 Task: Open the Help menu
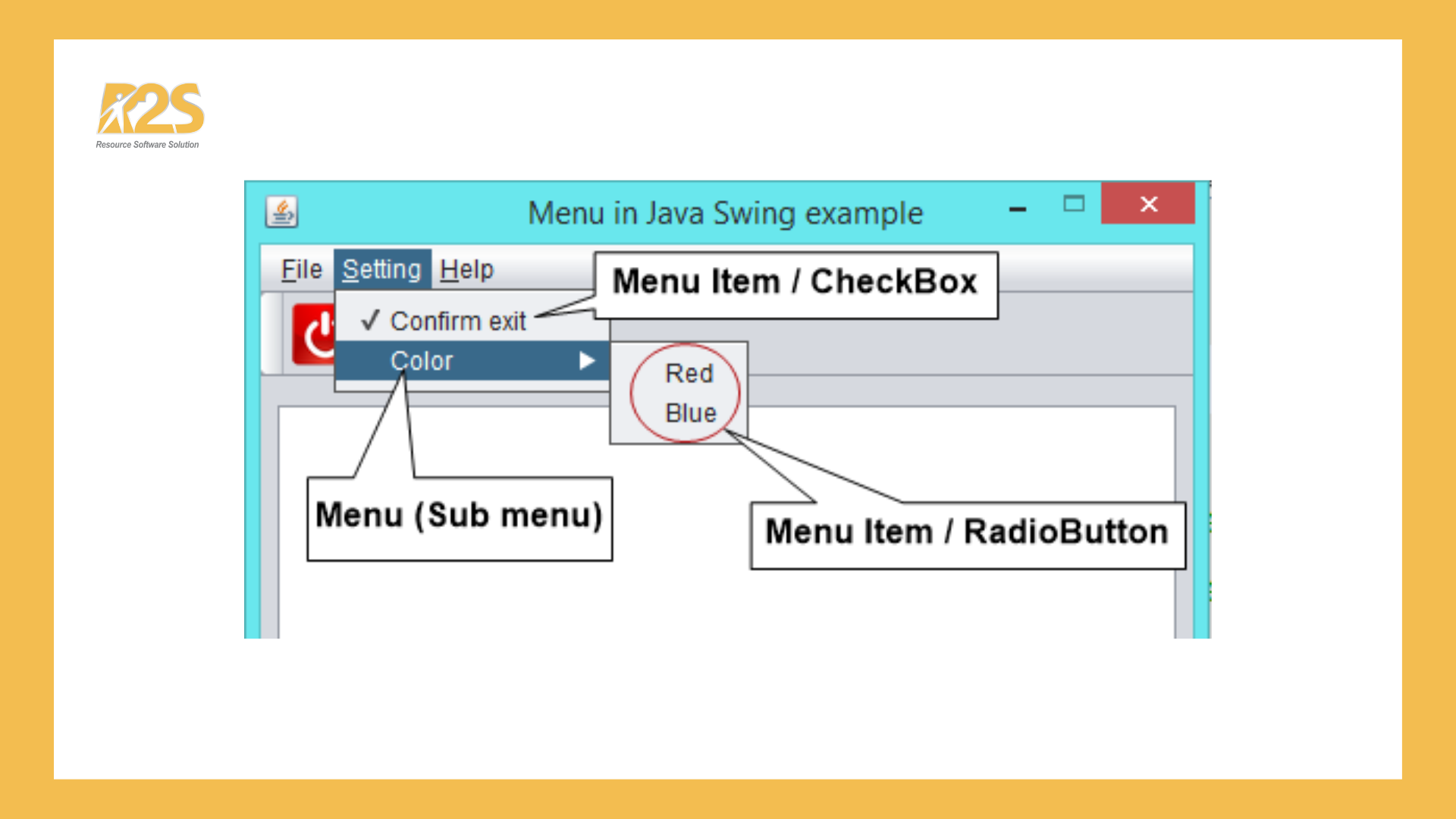[x=466, y=269]
